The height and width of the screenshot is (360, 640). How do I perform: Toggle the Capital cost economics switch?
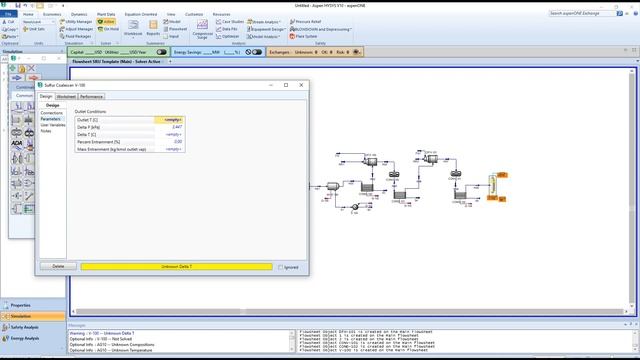tap(161, 52)
